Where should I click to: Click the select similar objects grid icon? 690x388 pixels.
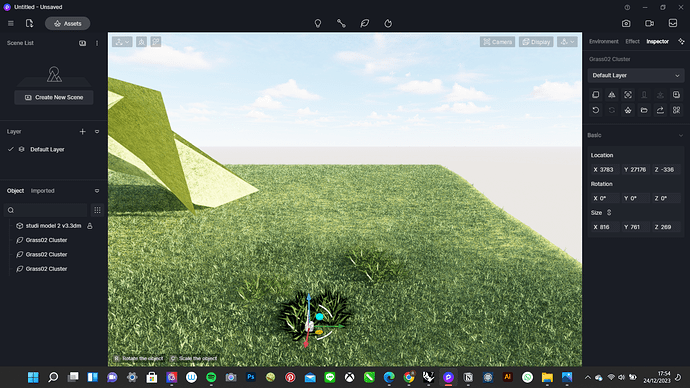point(676,110)
